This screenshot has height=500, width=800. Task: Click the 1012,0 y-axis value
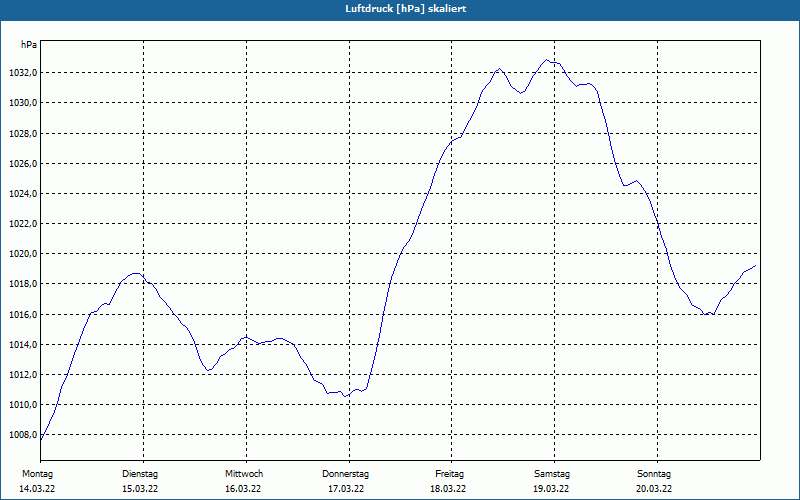point(23,375)
